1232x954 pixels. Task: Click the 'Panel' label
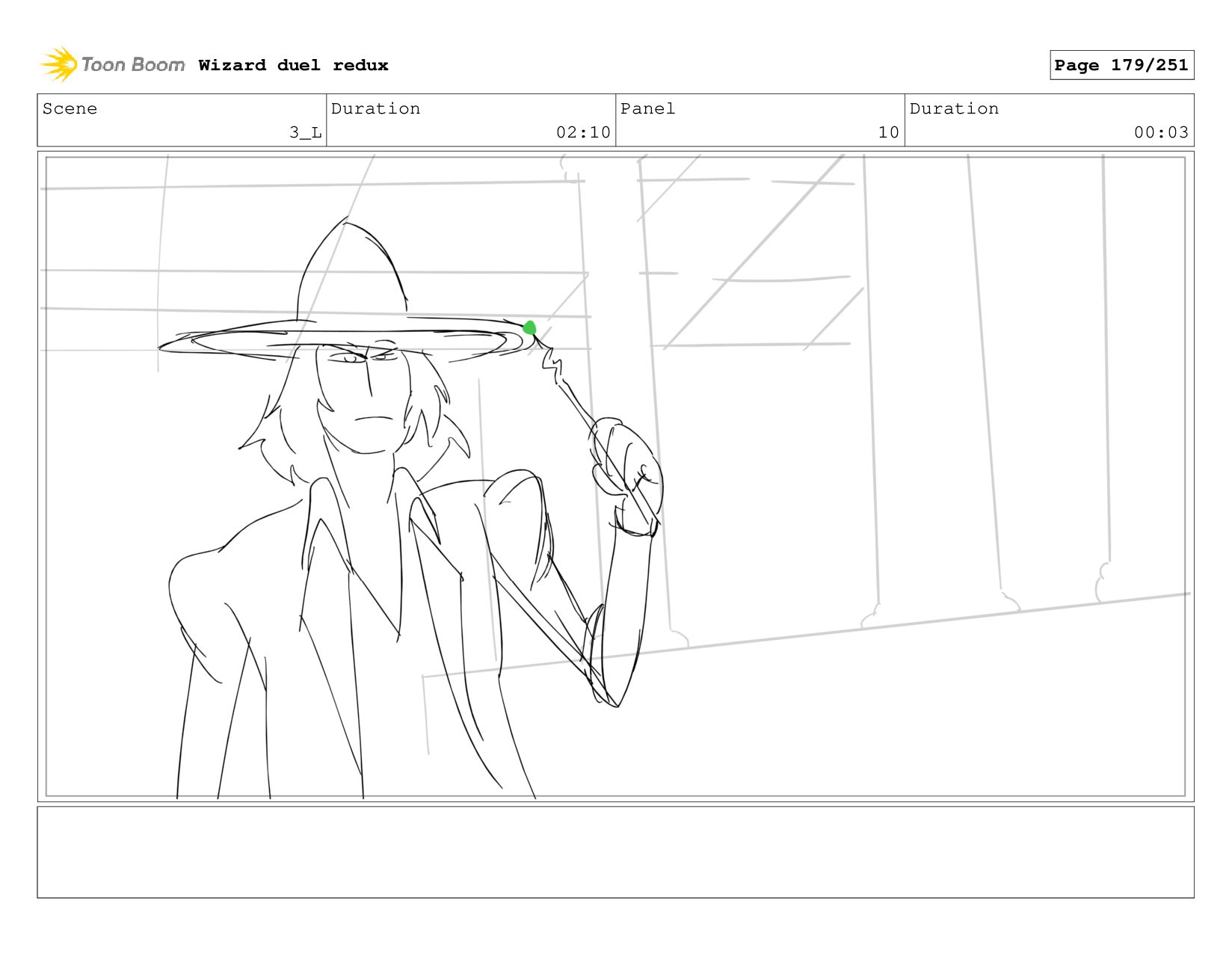click(x=647, y=108)
